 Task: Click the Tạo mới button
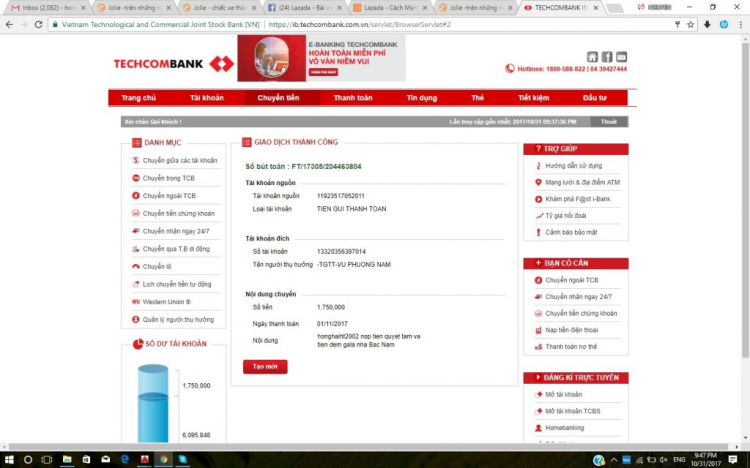click(265, 367)
